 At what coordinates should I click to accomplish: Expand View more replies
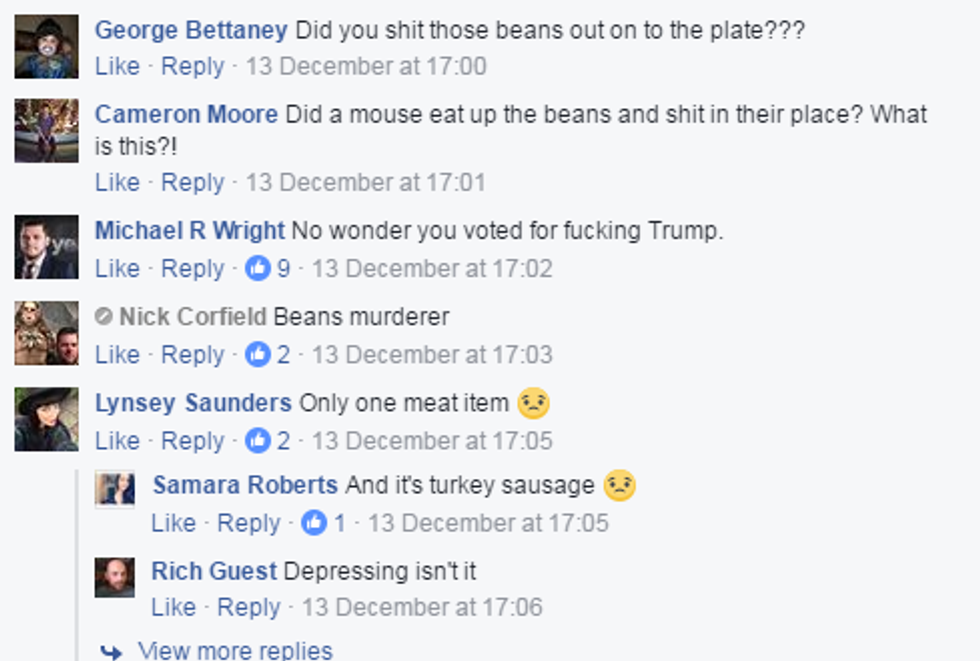coord(235,651)
